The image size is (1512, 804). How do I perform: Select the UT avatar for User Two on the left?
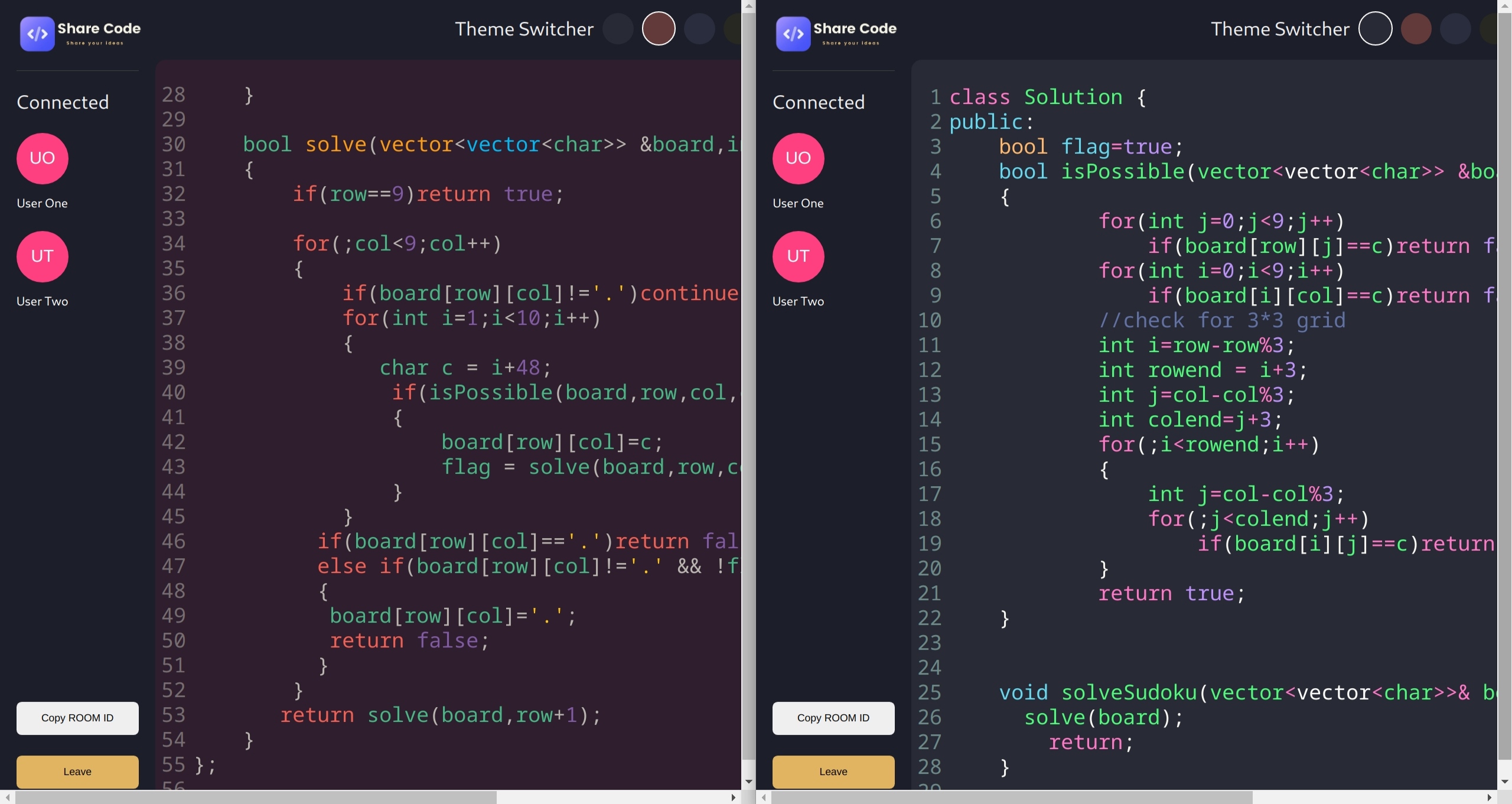coord(42,256)
